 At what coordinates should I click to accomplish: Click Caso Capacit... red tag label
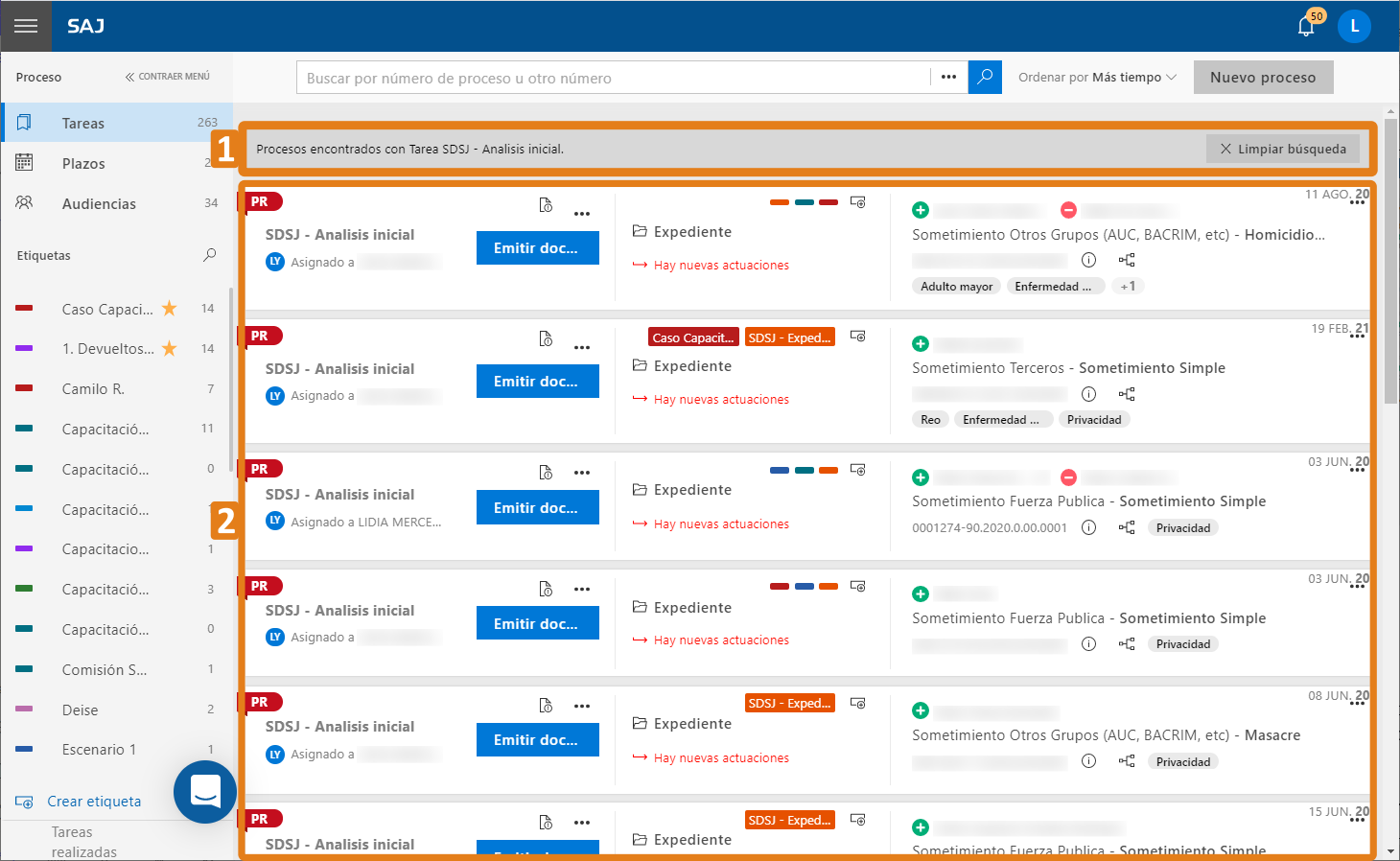coord(693,337)
